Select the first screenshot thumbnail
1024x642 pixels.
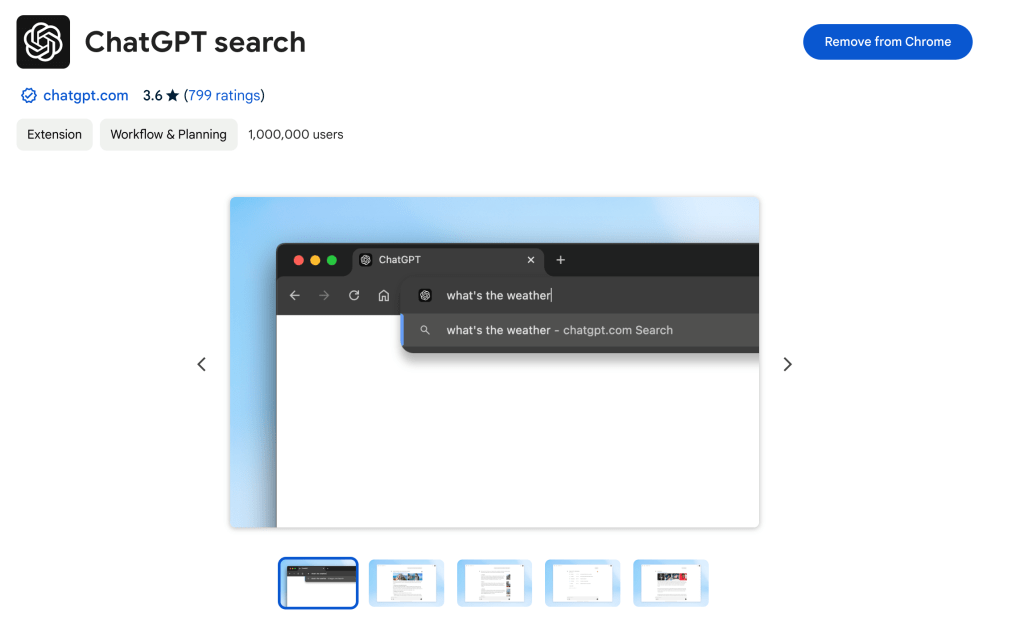(318, 583)
